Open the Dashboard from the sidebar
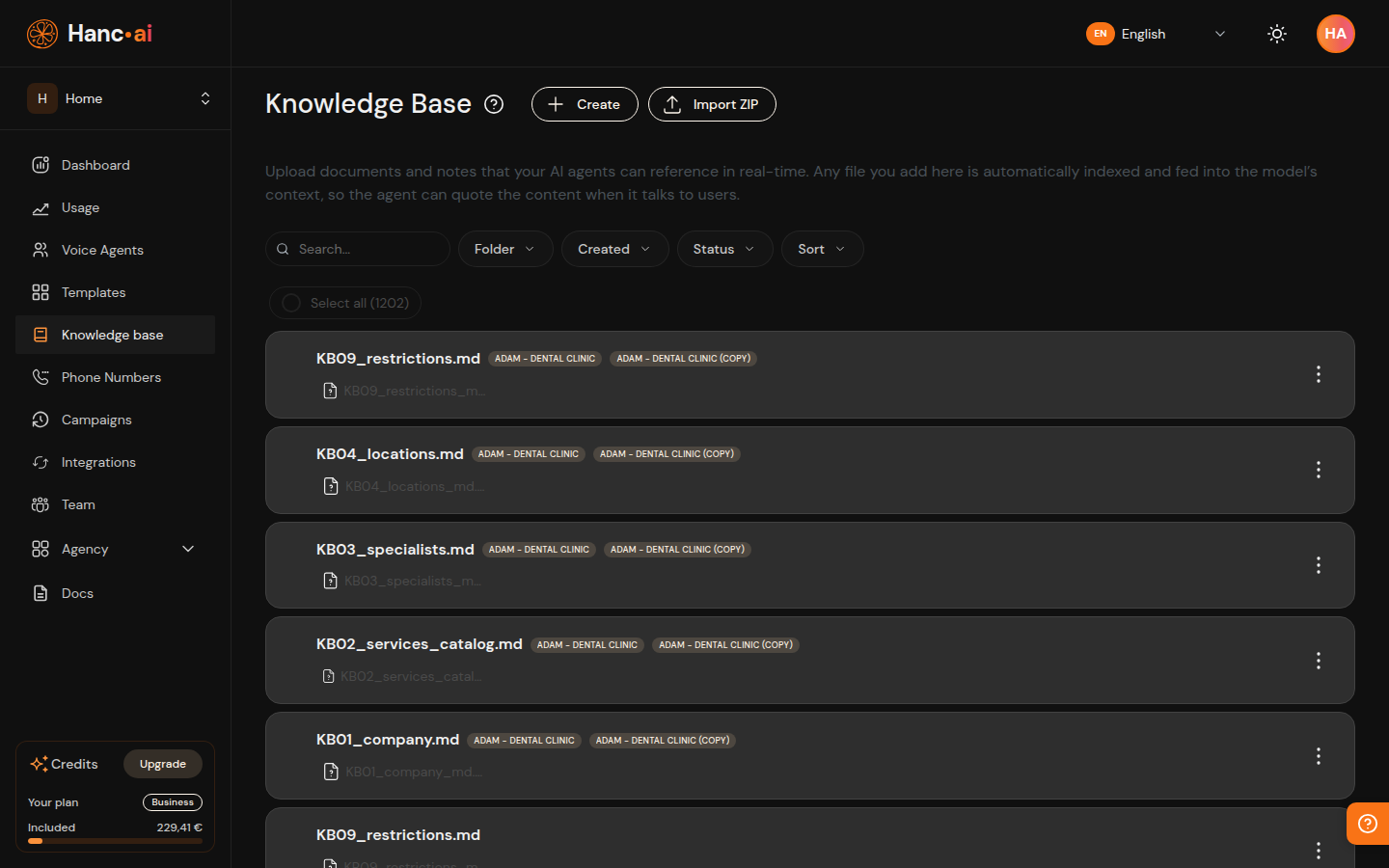This screenshot has height=868, width=1389. click(x=94, y=165)
